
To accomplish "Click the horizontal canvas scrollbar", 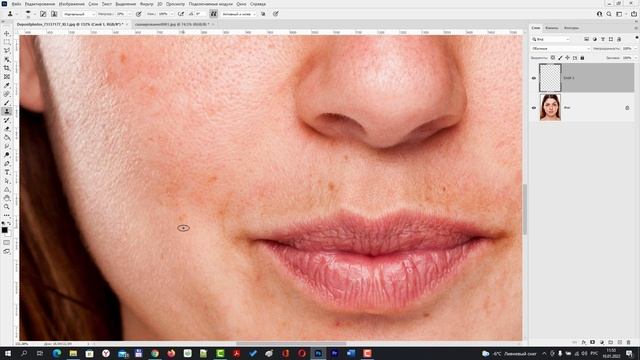I will [x=291, y=343].
